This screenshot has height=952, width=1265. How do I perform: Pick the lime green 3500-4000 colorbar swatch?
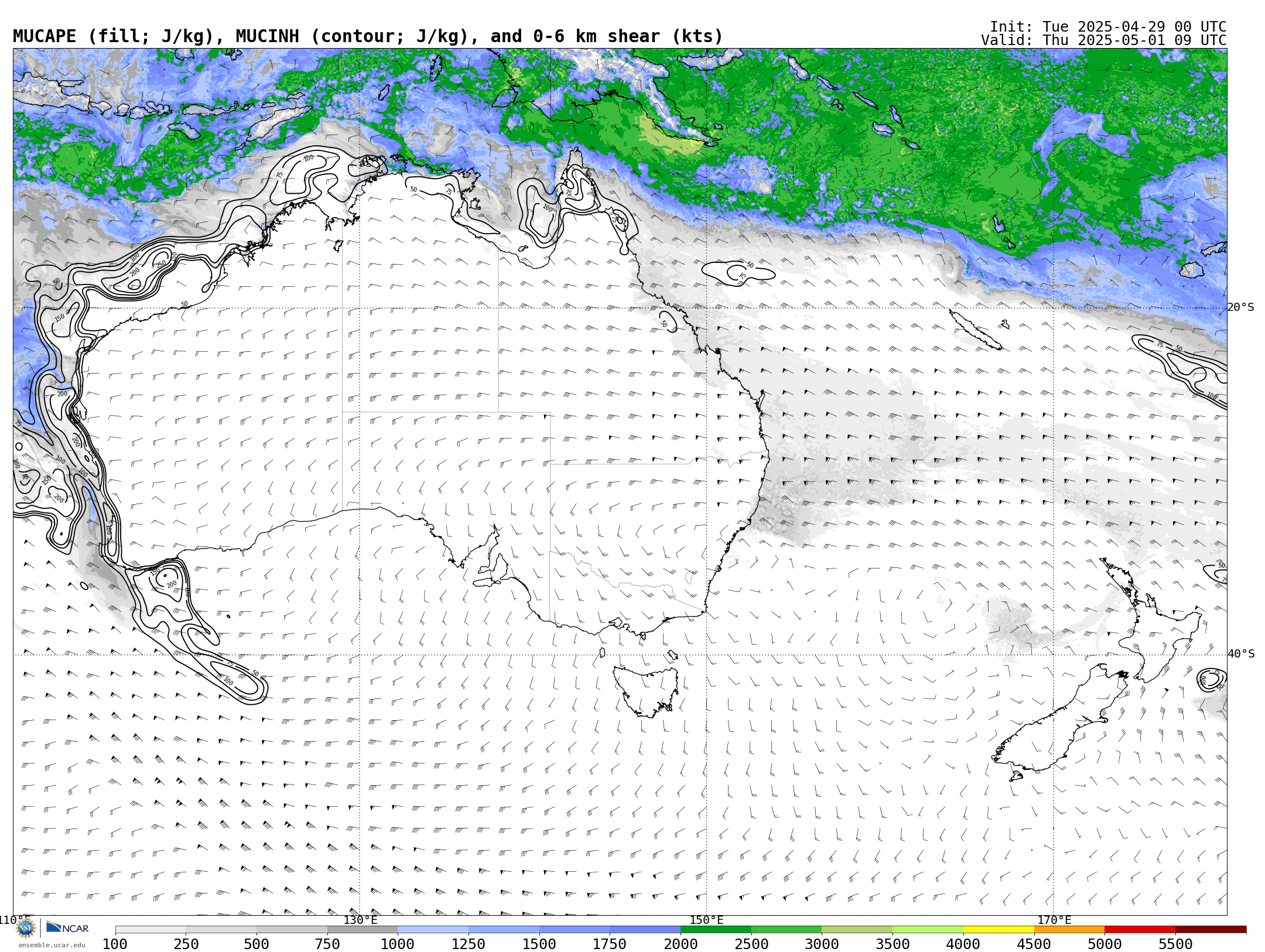coord(928,930)
